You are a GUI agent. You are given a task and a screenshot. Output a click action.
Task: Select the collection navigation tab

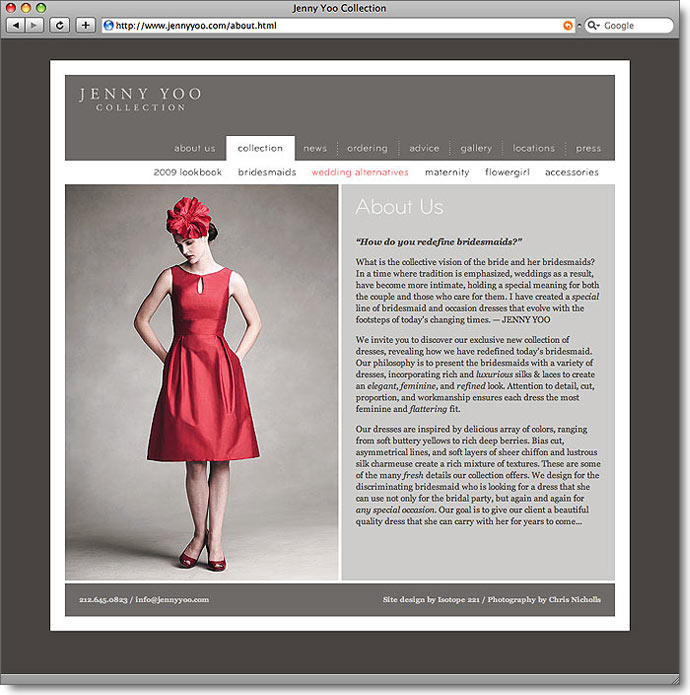click(x=260, y=148)
